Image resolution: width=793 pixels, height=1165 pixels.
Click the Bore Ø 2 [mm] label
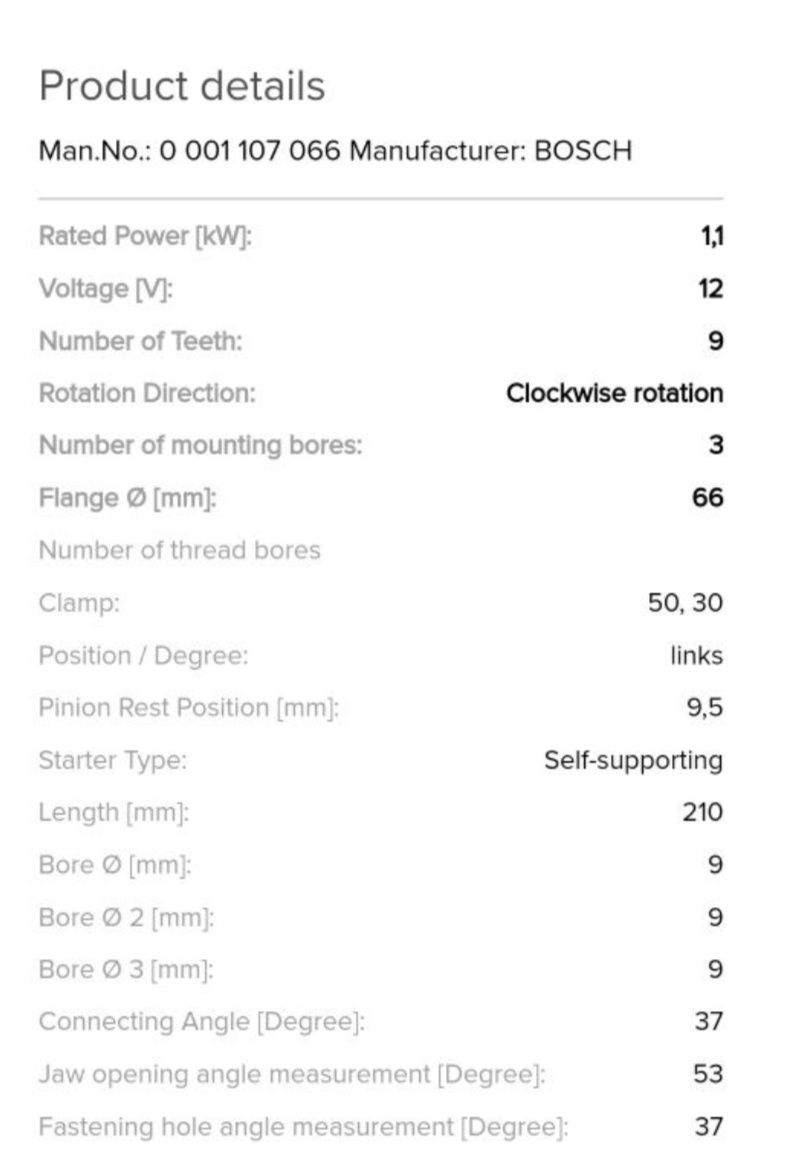[x=126, y=918]
